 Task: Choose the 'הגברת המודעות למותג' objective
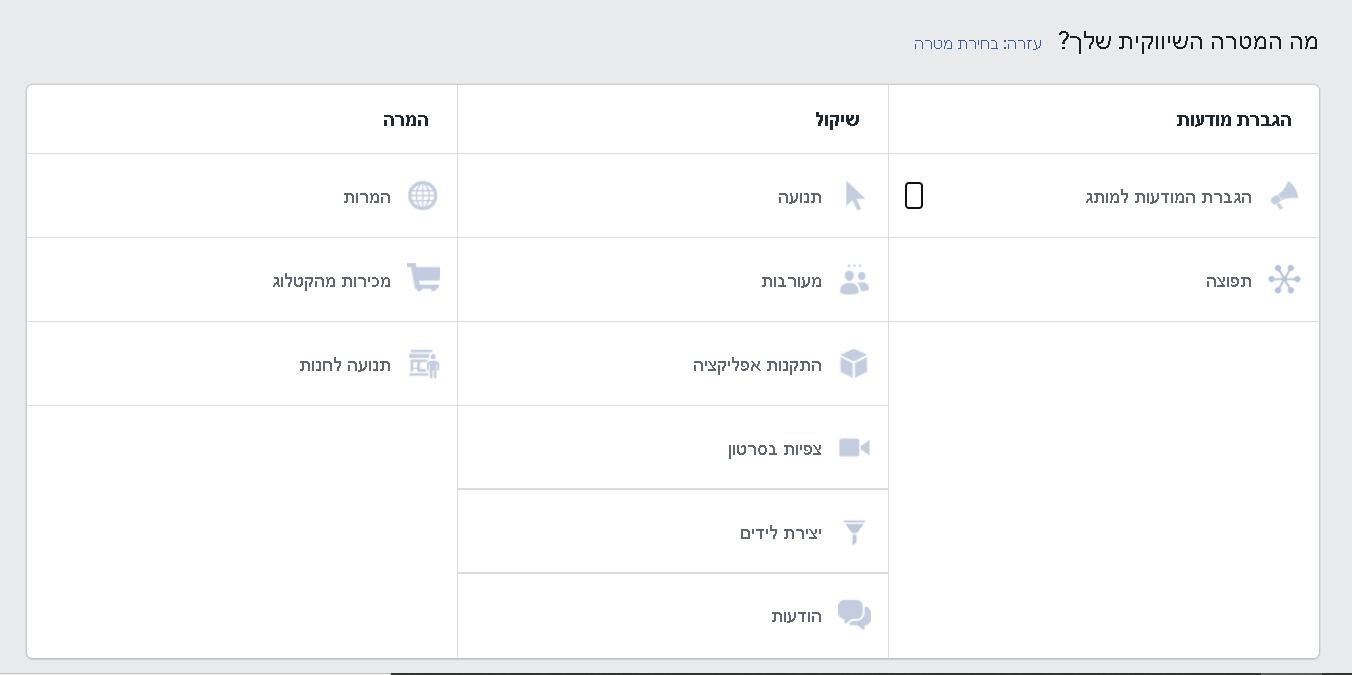pyautogui.click(x=1169, y=197)
